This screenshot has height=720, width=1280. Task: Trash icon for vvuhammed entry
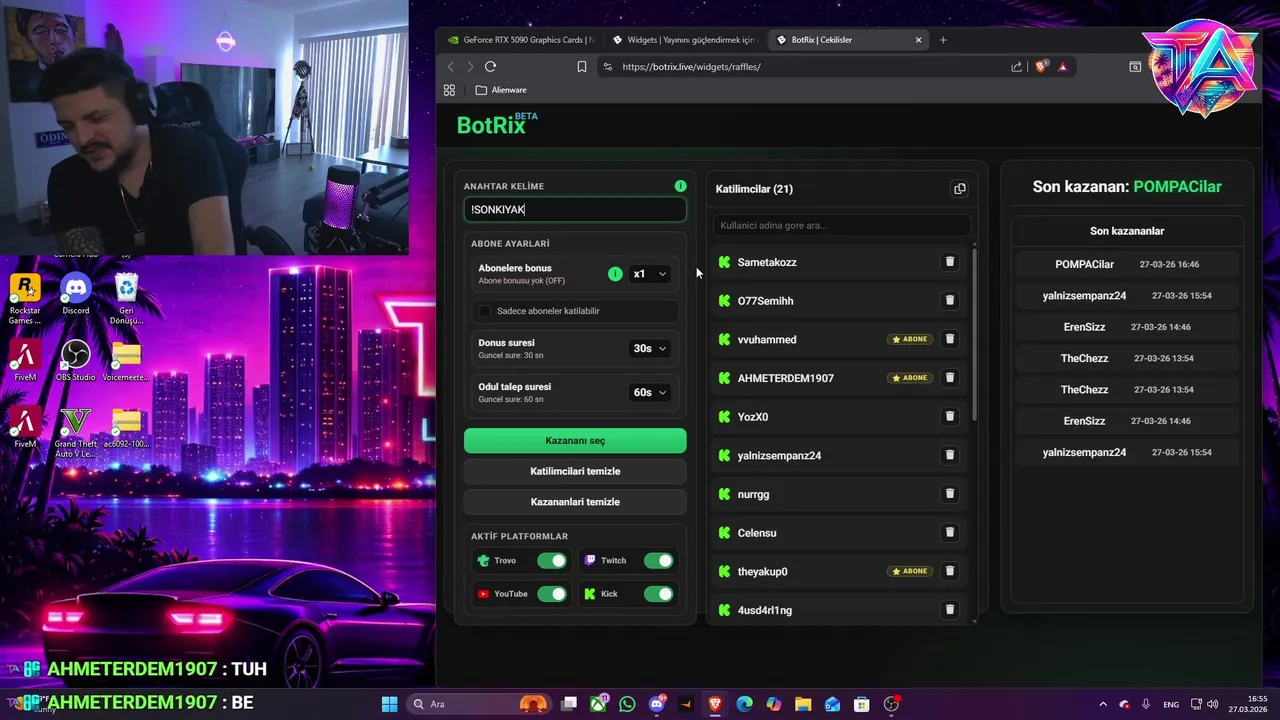[950, 339]
